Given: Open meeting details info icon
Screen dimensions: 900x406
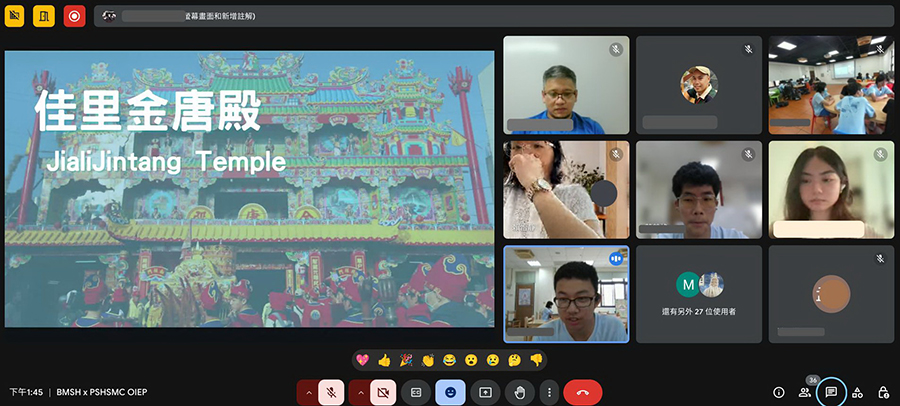Looking at the screenshot, I should click(779, 393).
